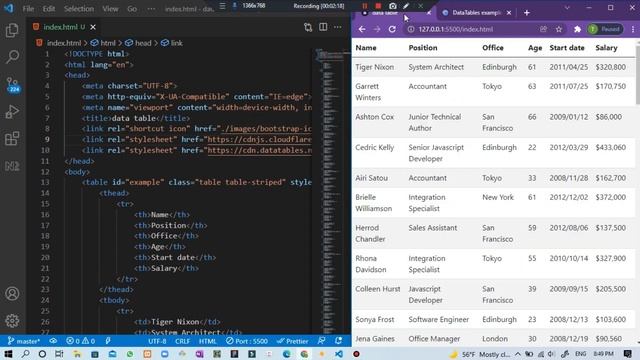
Task: Change the CRLF line ending setting
Action: [x=182, y=341]
